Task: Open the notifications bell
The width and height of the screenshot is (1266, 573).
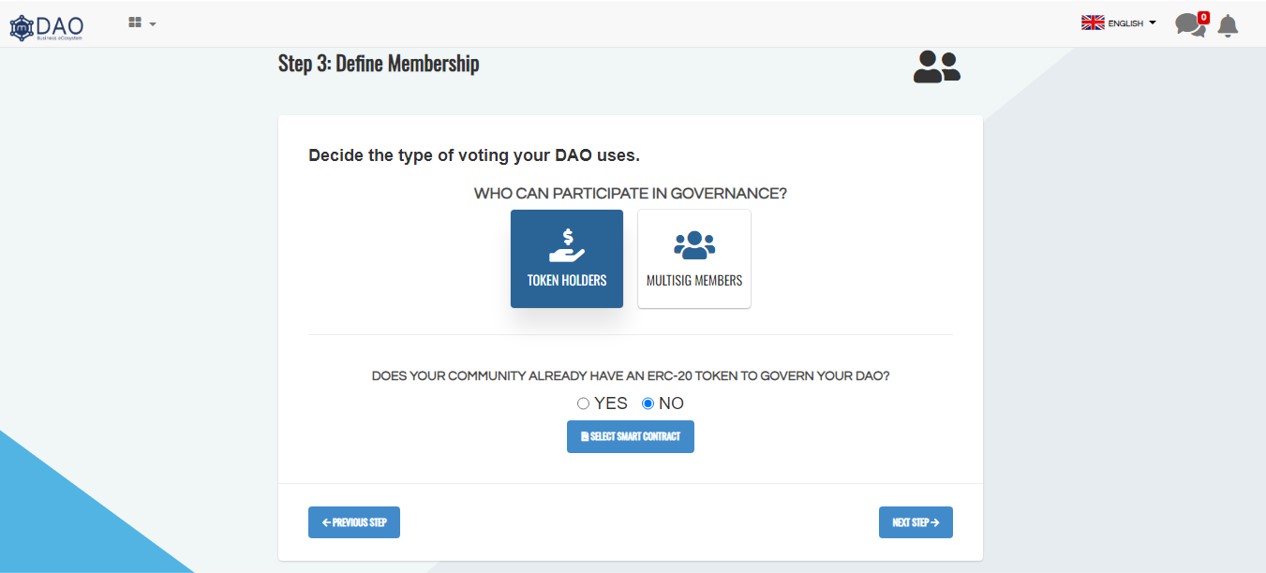Action: coord(1228,26)
